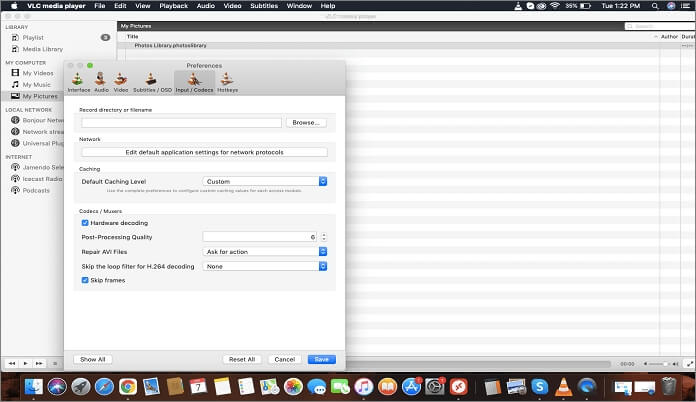The width and height of the screenshot is (696, 402).
Task: Select Subtitles / OSD preferences icon
Action: (152, 82)
